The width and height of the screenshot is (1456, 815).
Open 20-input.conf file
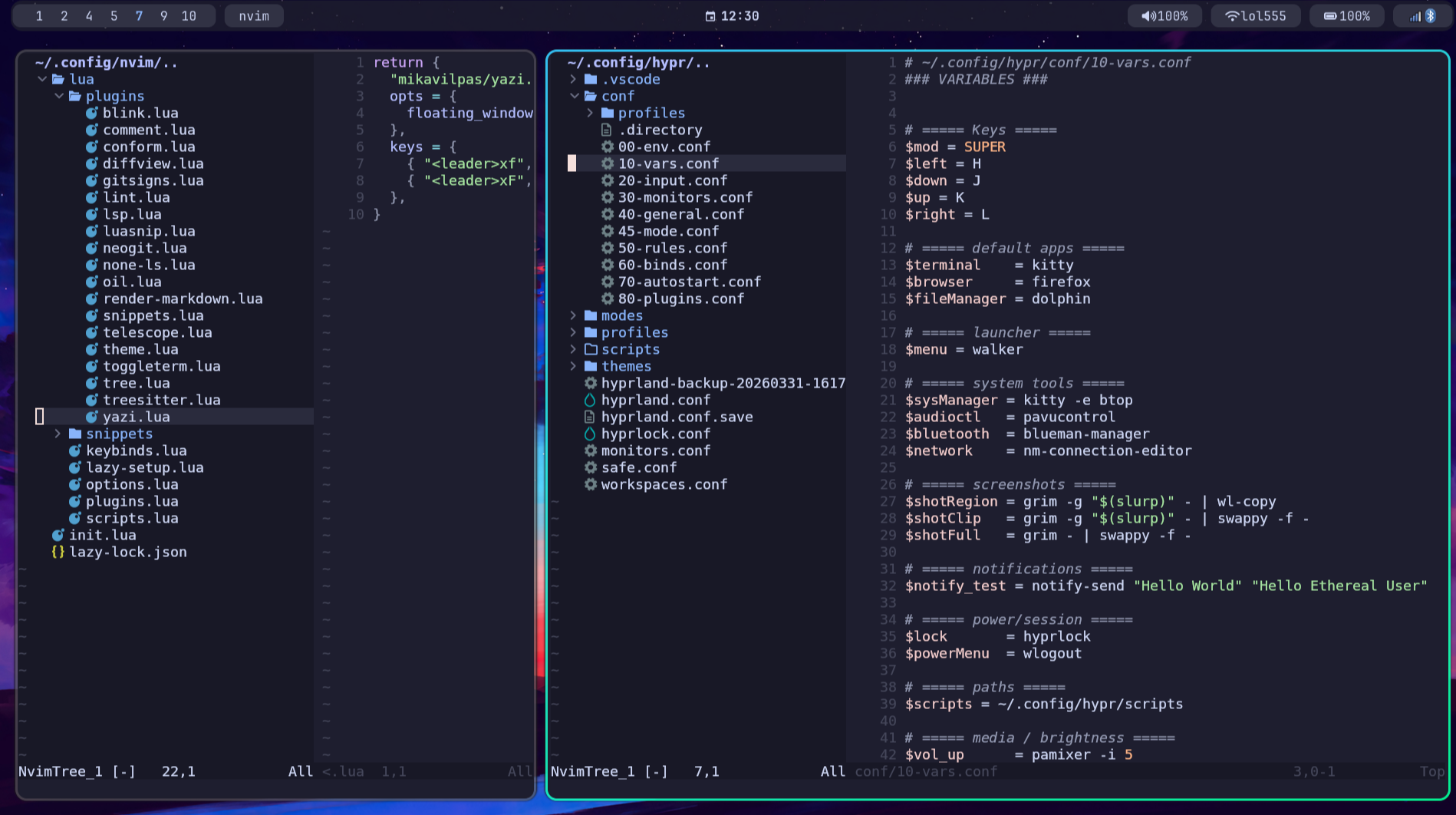673,180
